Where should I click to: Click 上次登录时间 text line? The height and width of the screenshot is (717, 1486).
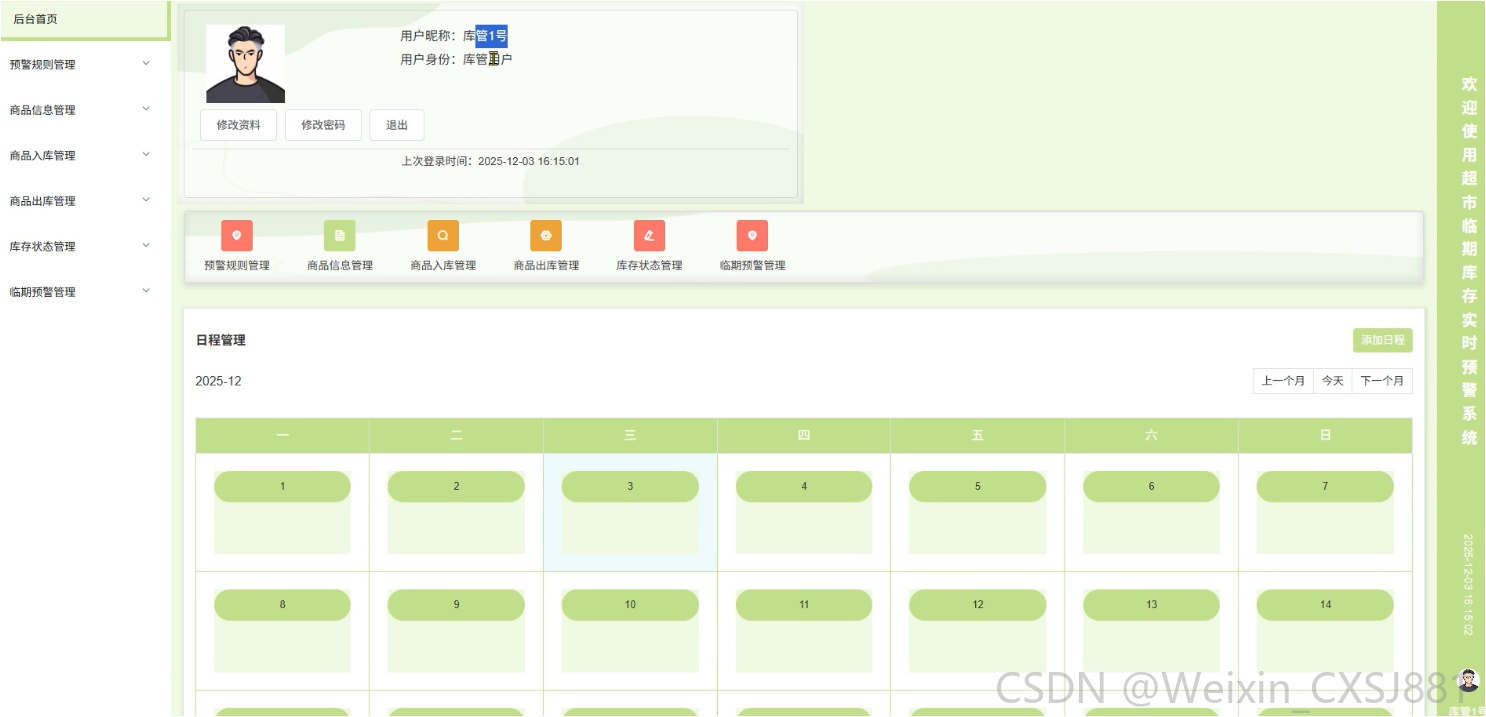(490, 161)
